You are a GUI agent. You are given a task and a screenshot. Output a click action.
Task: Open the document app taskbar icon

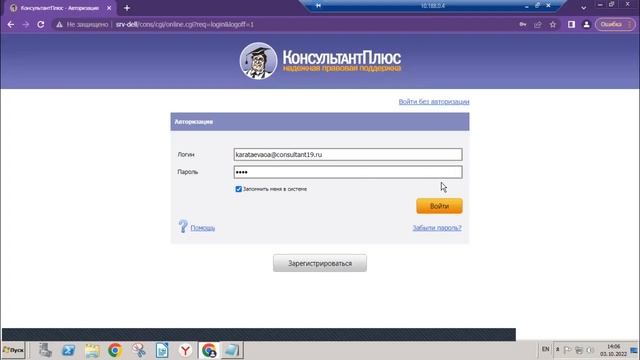(x=162, y=350)
